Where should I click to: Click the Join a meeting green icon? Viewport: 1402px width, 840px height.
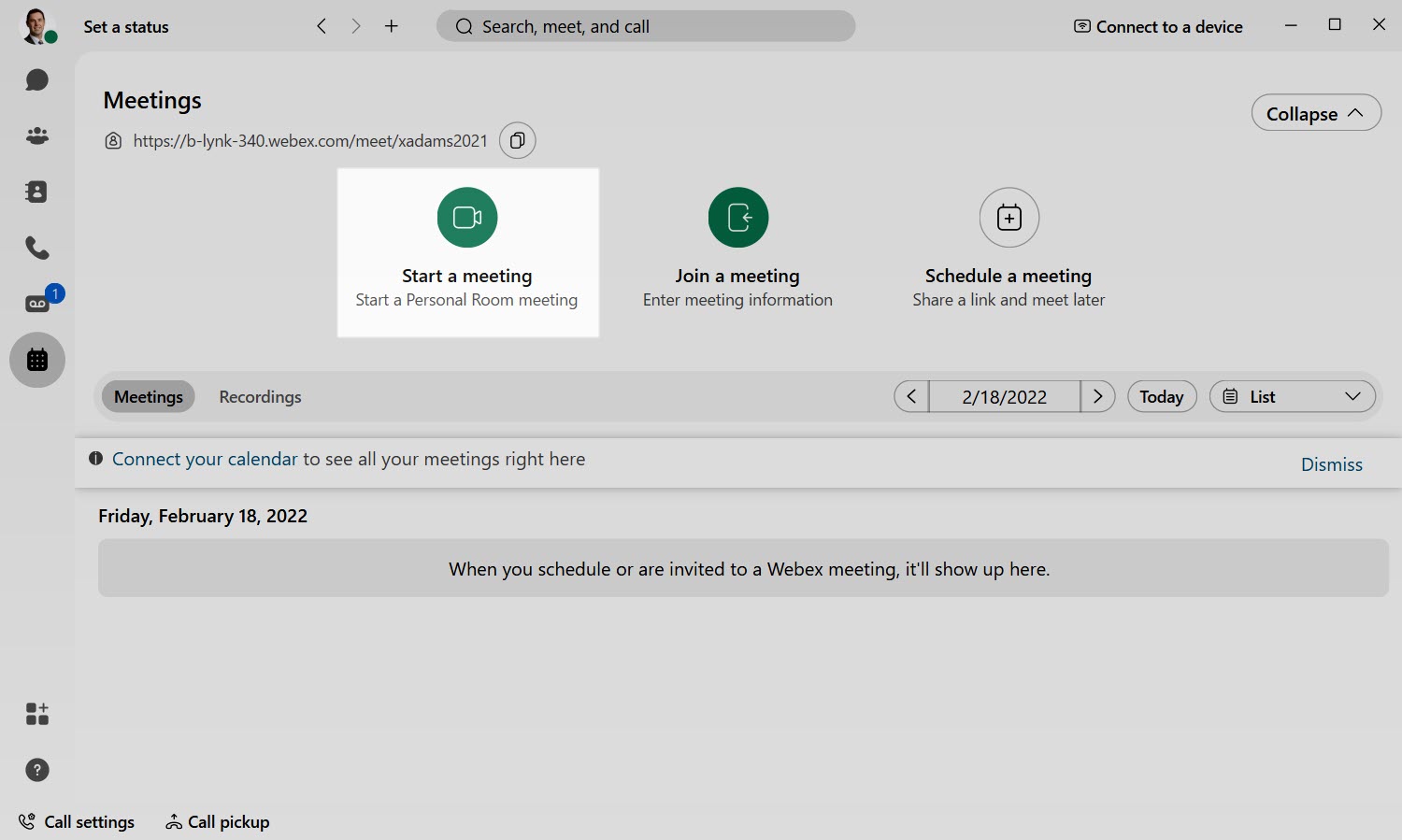tap(738, 218)
